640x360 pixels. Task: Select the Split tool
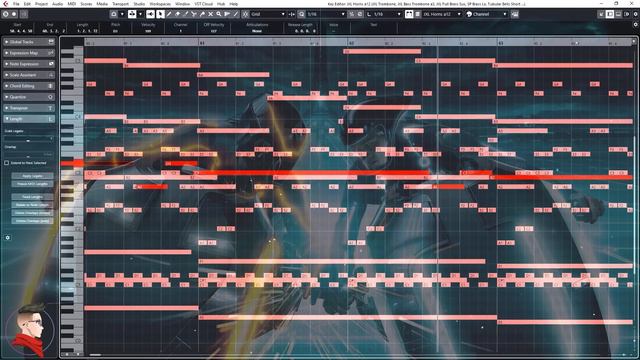(x=193, y=14)
